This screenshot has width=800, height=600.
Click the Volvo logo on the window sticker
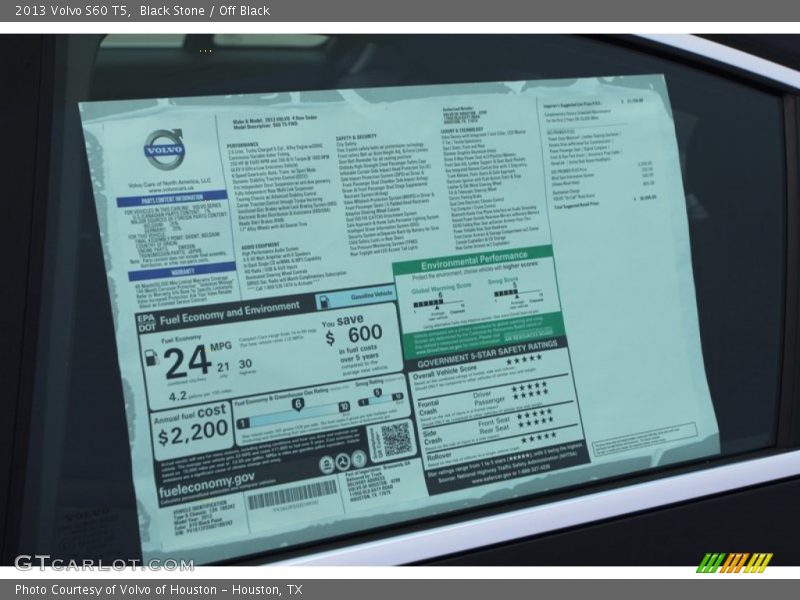pos(164,149)
